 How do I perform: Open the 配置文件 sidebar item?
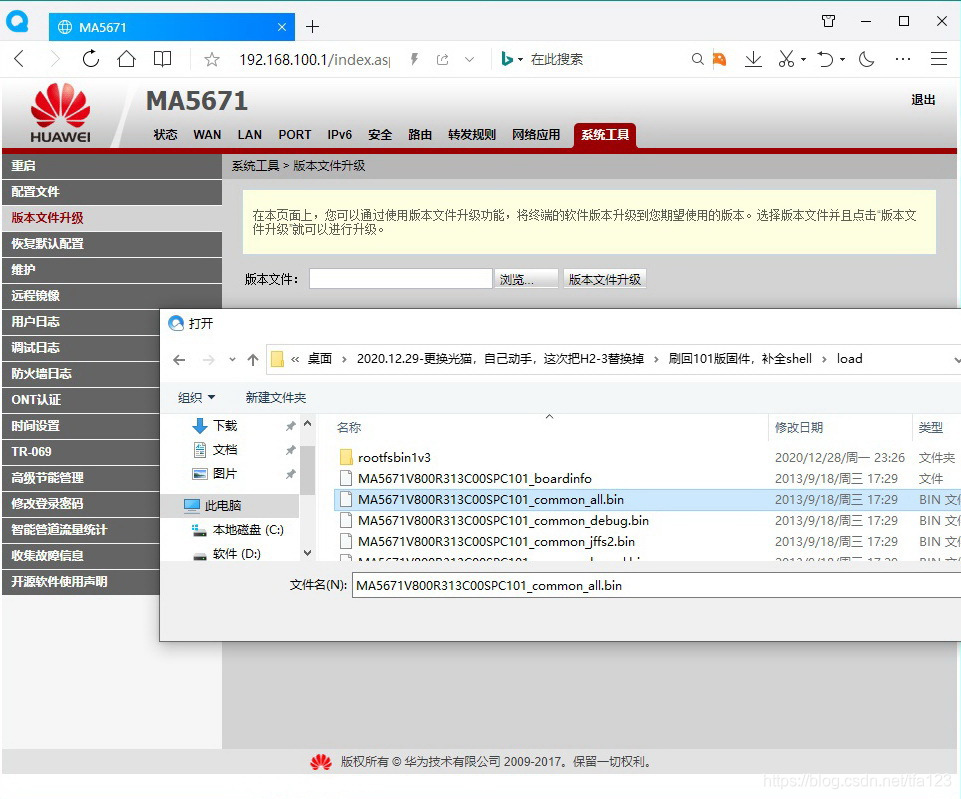click(x=112, y=192)
